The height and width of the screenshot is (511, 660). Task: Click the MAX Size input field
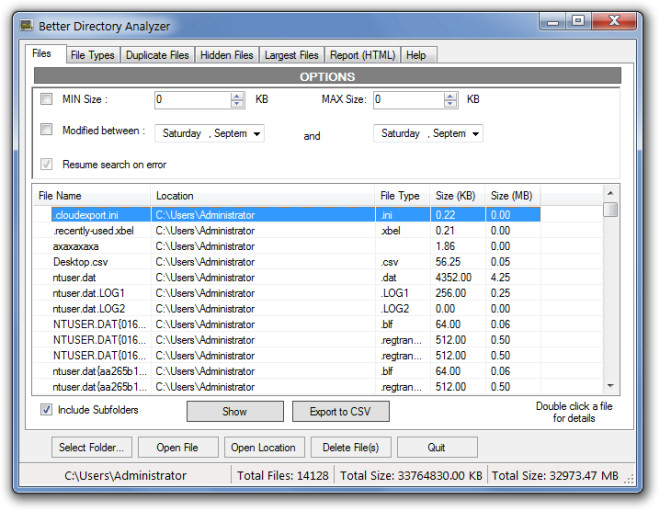click(x=409, y=100)
